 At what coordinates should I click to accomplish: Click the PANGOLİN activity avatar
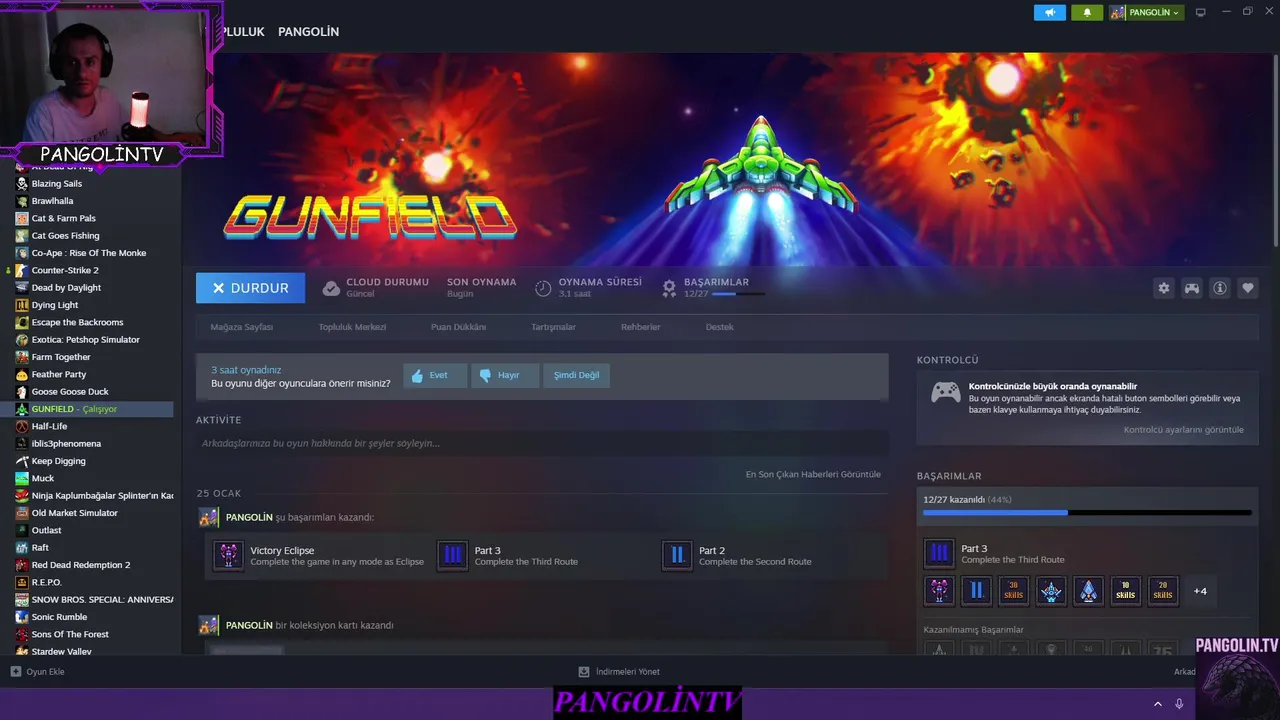point(208,518)
